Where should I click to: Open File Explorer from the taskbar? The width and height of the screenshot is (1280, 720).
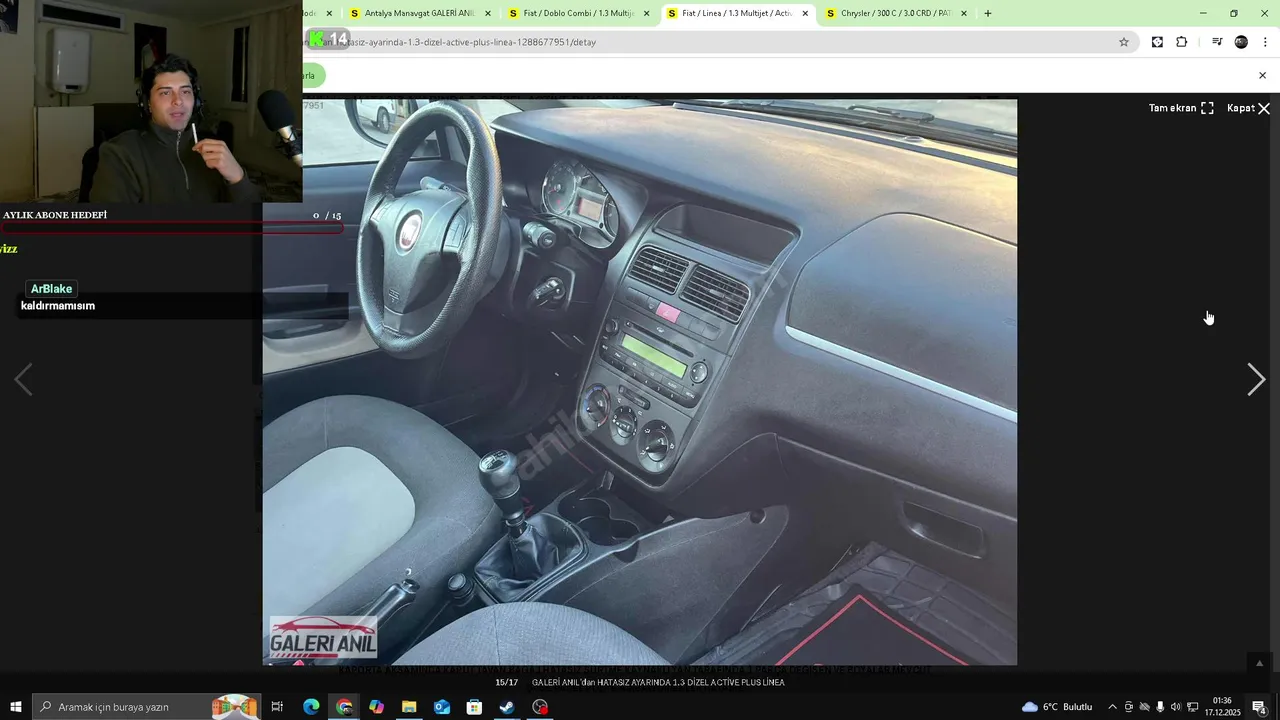409,707
